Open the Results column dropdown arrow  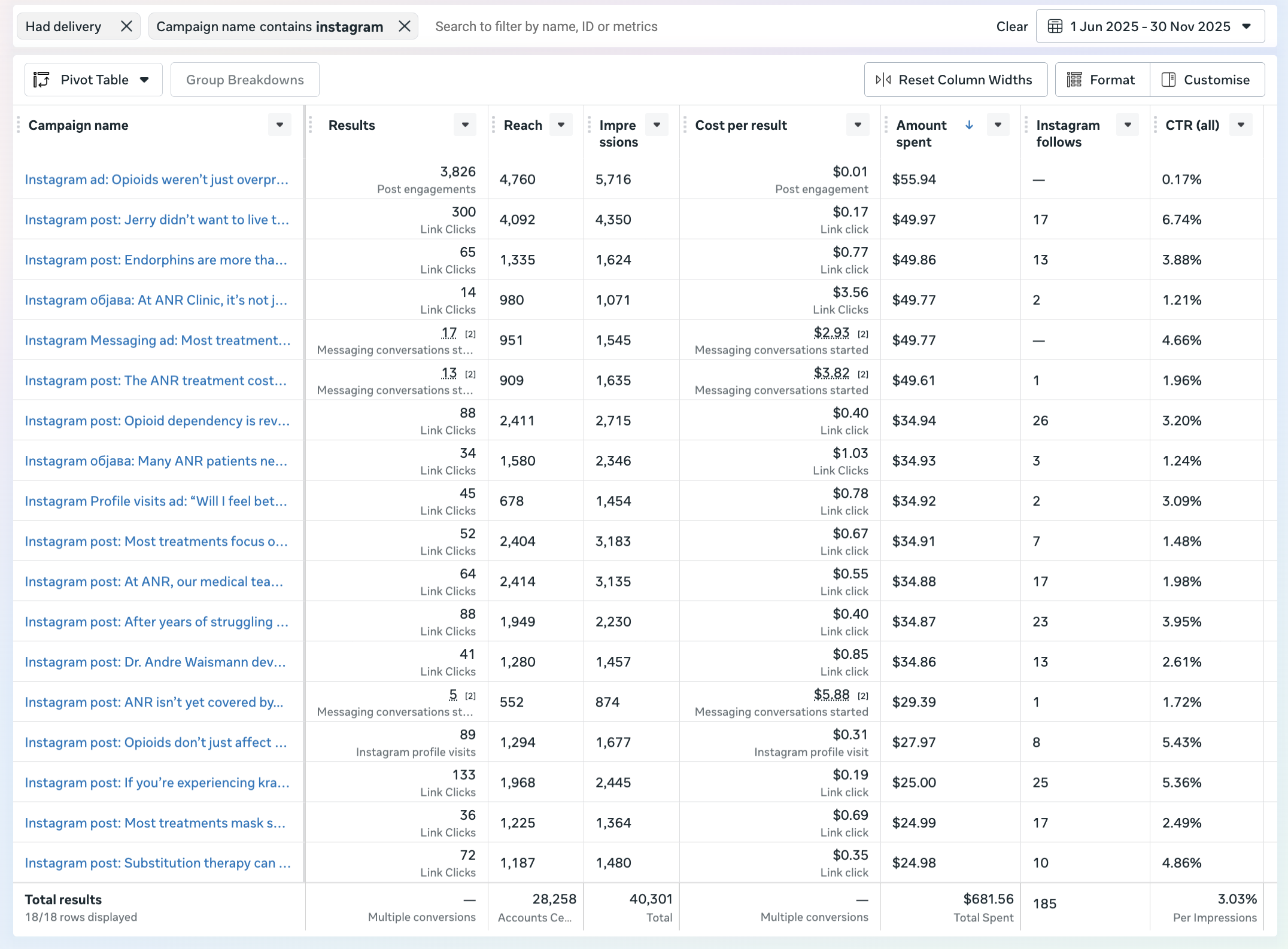[x=465, y=125]
